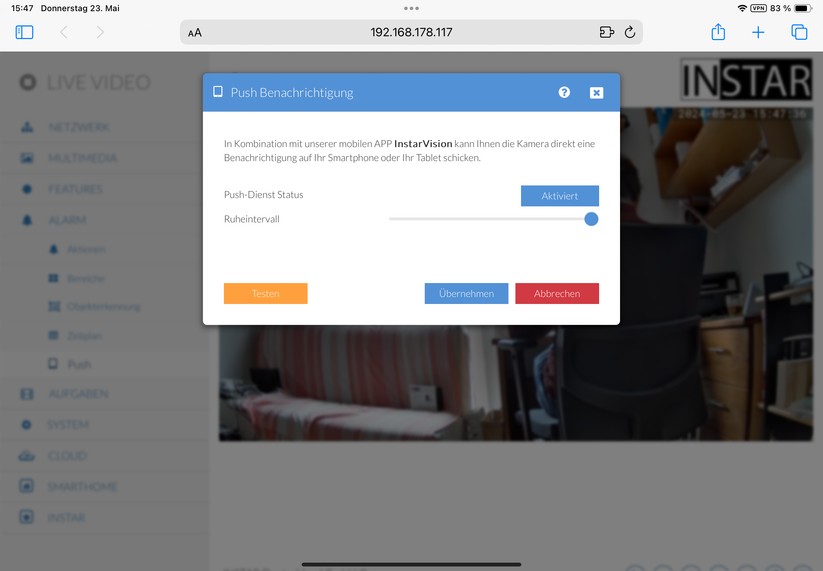Add a new Safari tab
The width and height of the screenshot is (823, 571).
(758, 33)
